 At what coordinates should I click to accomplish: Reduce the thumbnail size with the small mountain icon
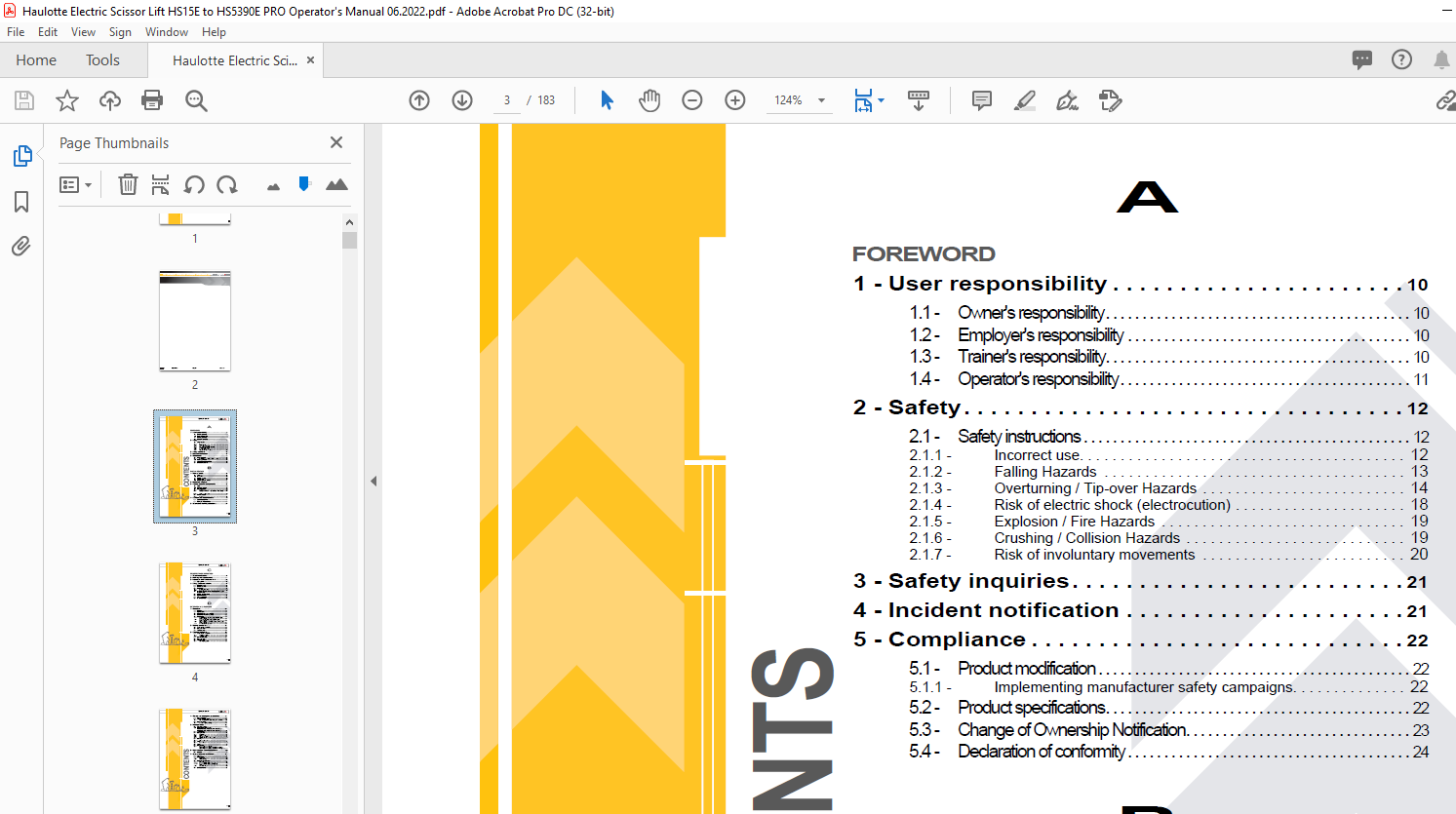tap(273, 186)
